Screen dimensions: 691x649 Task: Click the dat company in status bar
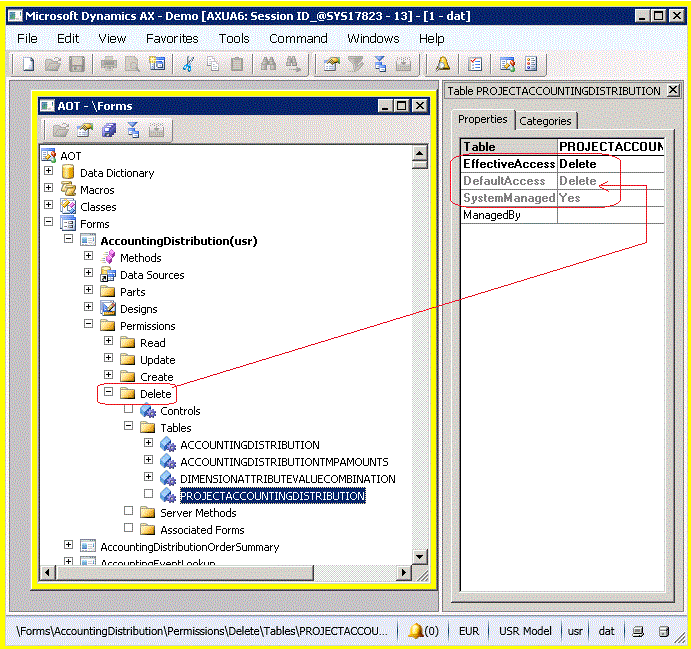pyautogui.click(x=606, y=631)
